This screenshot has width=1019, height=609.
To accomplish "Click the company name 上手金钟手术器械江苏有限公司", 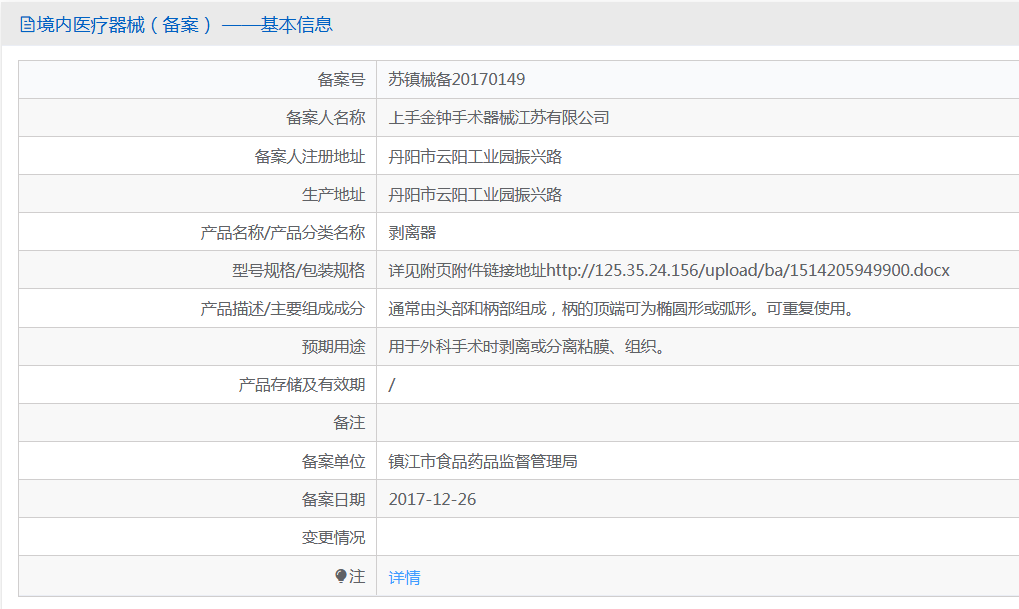I will [x=499, y=118].
